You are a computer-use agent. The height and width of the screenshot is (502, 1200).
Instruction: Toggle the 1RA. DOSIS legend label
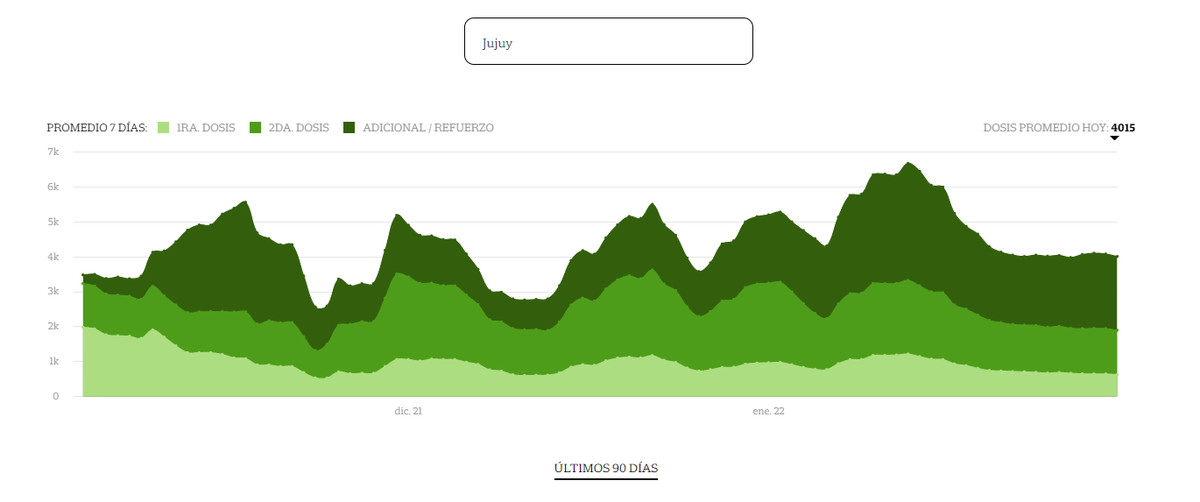[x=205, y=128]
